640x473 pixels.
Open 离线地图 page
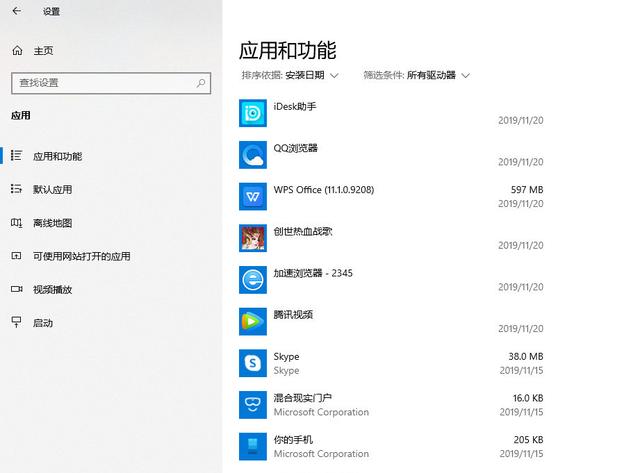click(x=53, y=223)
